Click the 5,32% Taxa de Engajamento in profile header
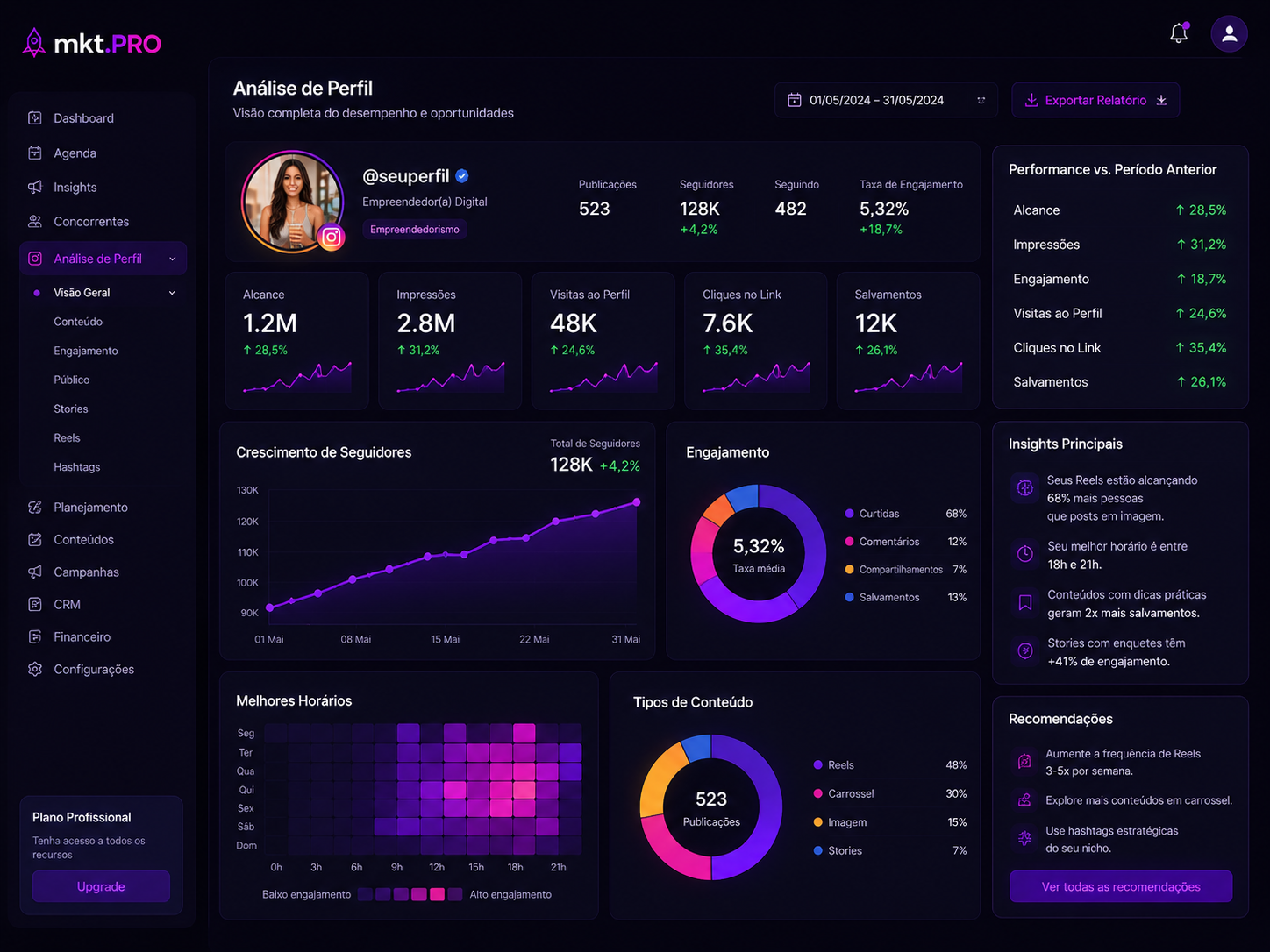 (x=884, y=209)
